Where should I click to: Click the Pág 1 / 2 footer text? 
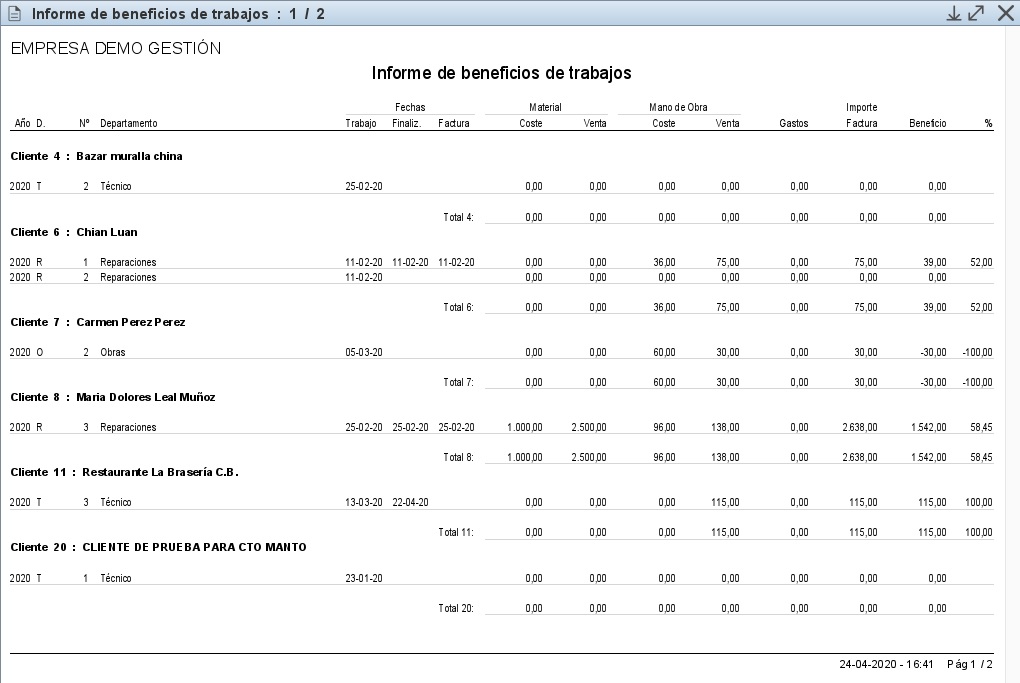point(969,664)
